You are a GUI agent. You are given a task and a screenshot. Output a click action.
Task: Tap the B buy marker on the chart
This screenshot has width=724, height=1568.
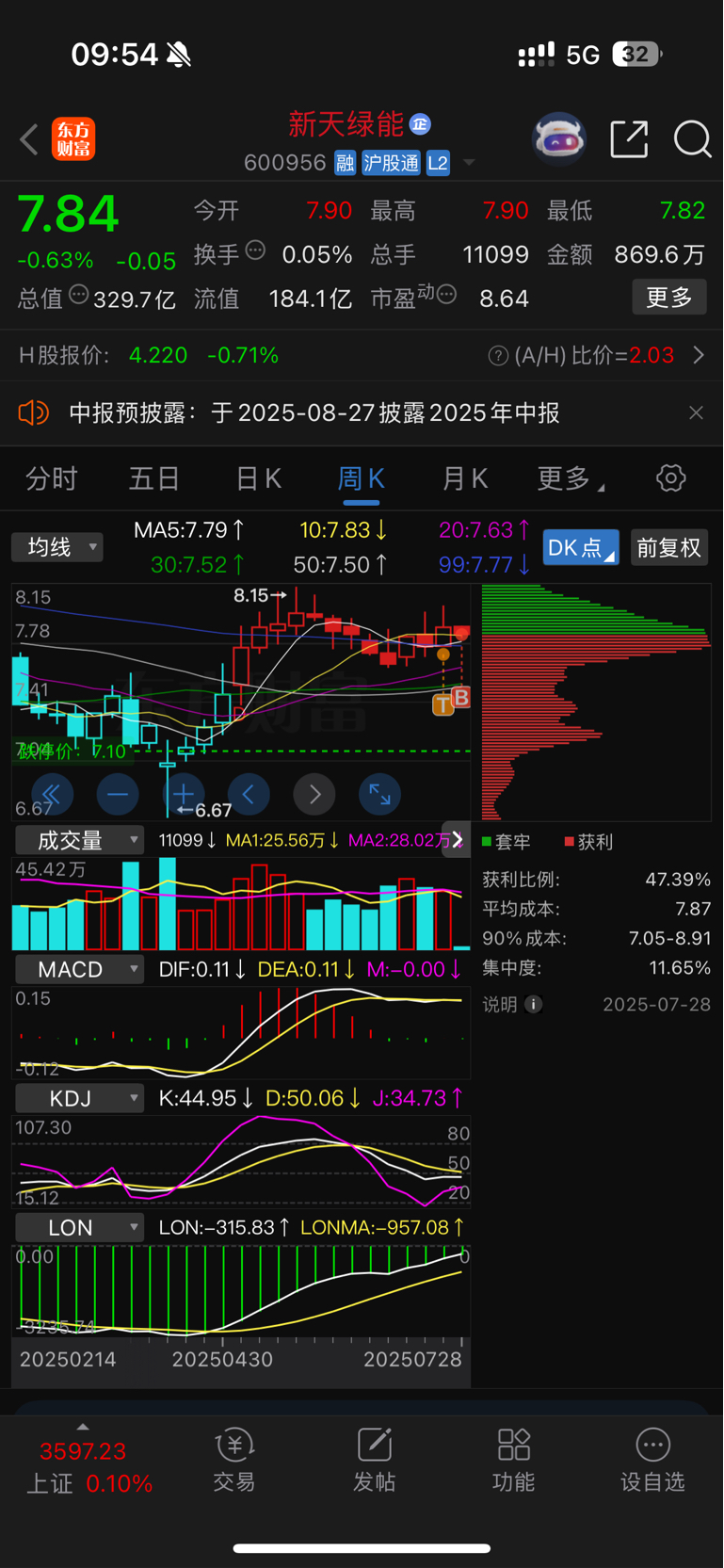[460, 697]
